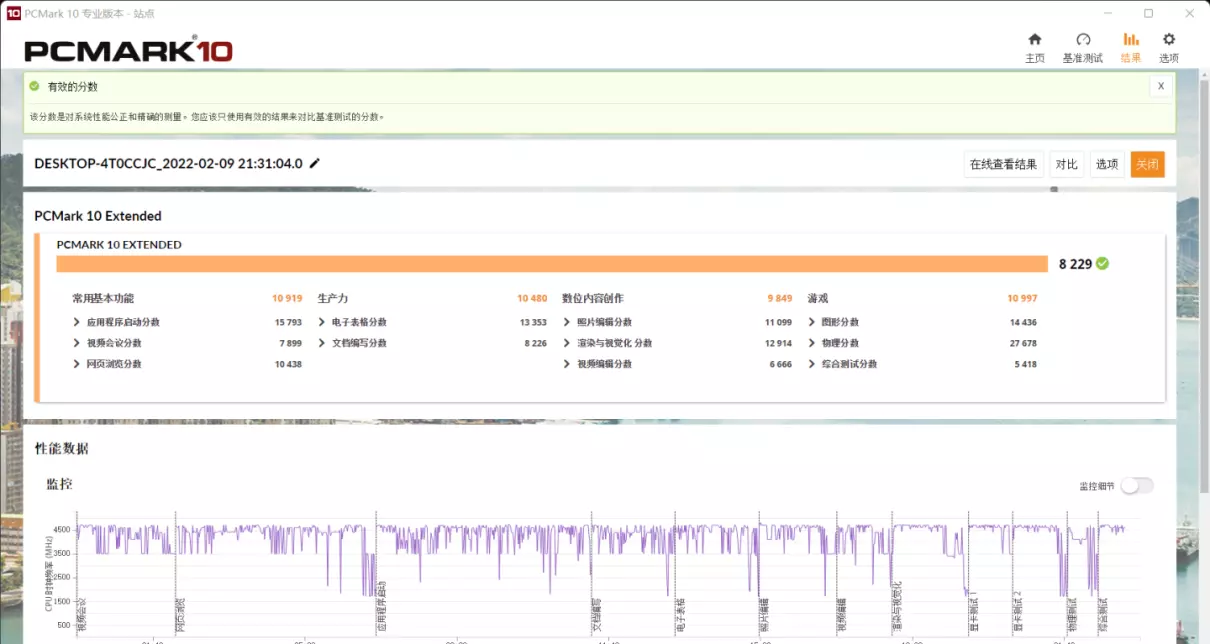Toggle the 监控细节 switch
Viewport: 1210px width, 644px height.
tap(1136, 485)
